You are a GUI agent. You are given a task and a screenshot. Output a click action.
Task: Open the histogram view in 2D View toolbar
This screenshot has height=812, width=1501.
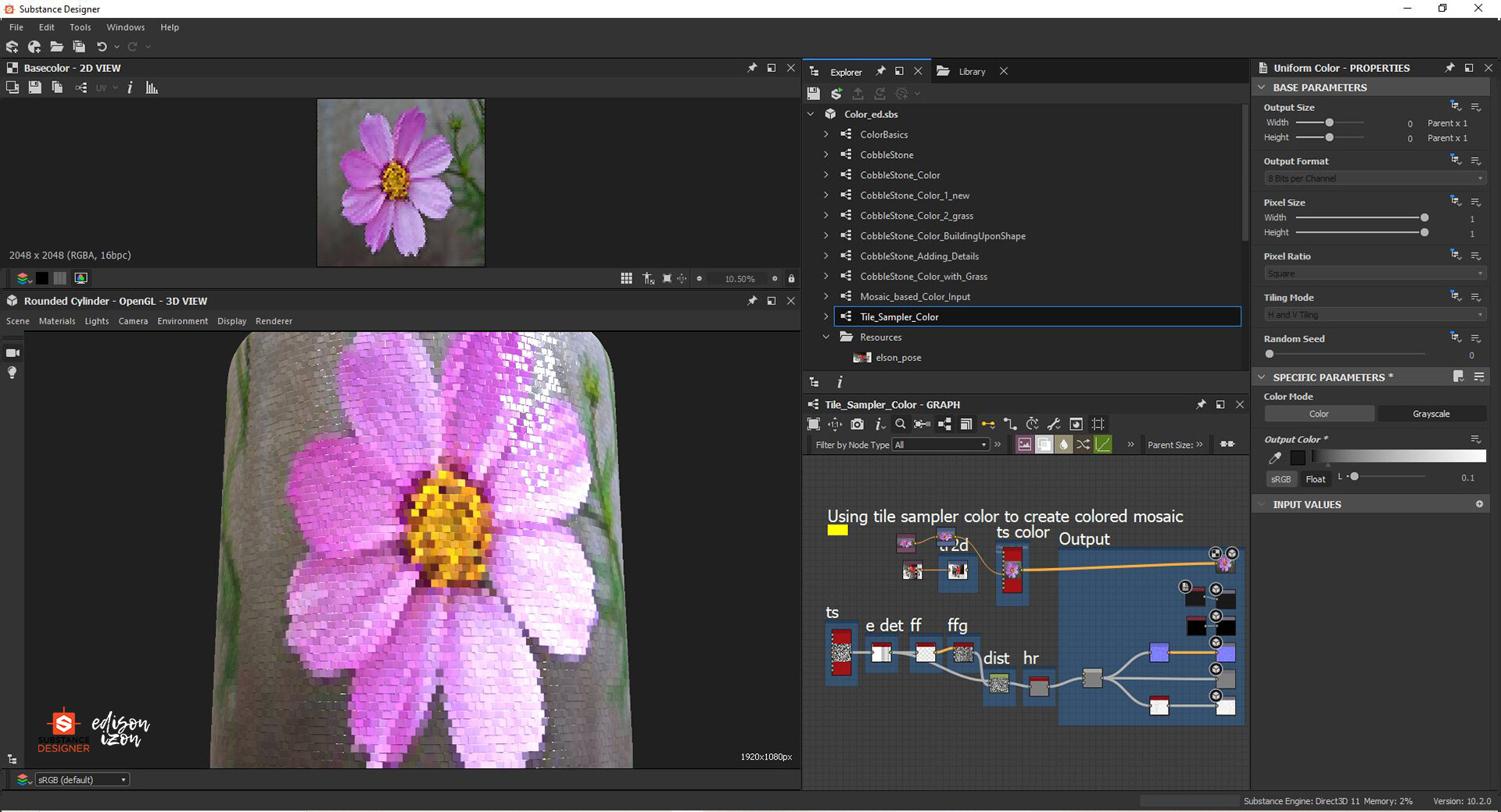click(152, 88)
